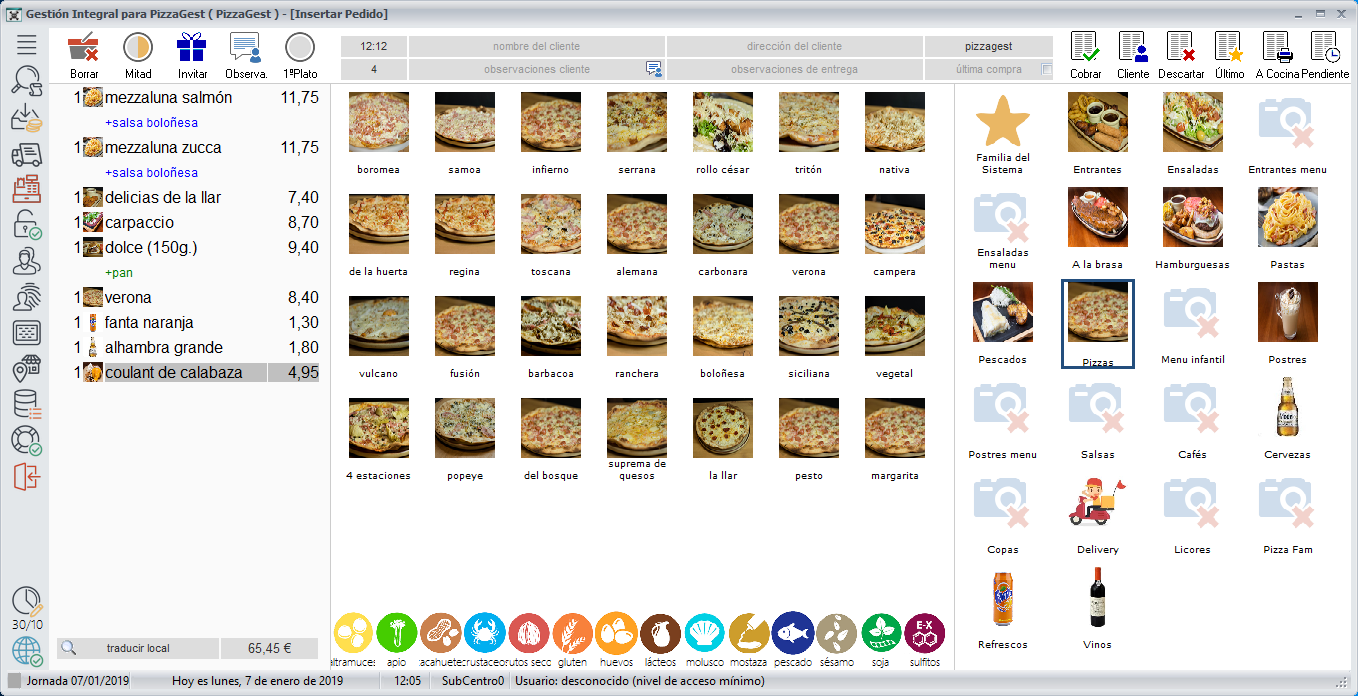Image resolution: width=1358 pixels, height=696 pixels.
Task: Click the exit door icon in sidebar
Action: pyautogui.click(x=26, y=477)
